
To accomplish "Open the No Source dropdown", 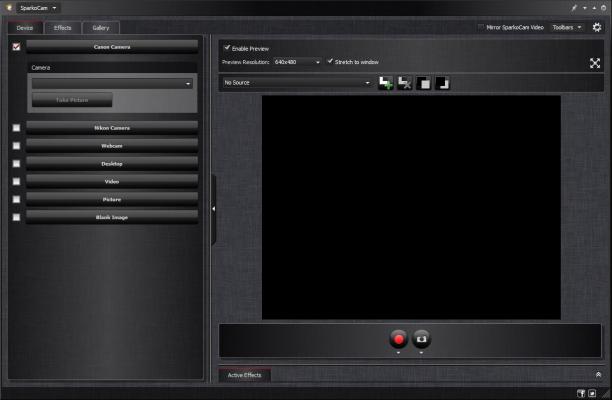I will [297, 83].
